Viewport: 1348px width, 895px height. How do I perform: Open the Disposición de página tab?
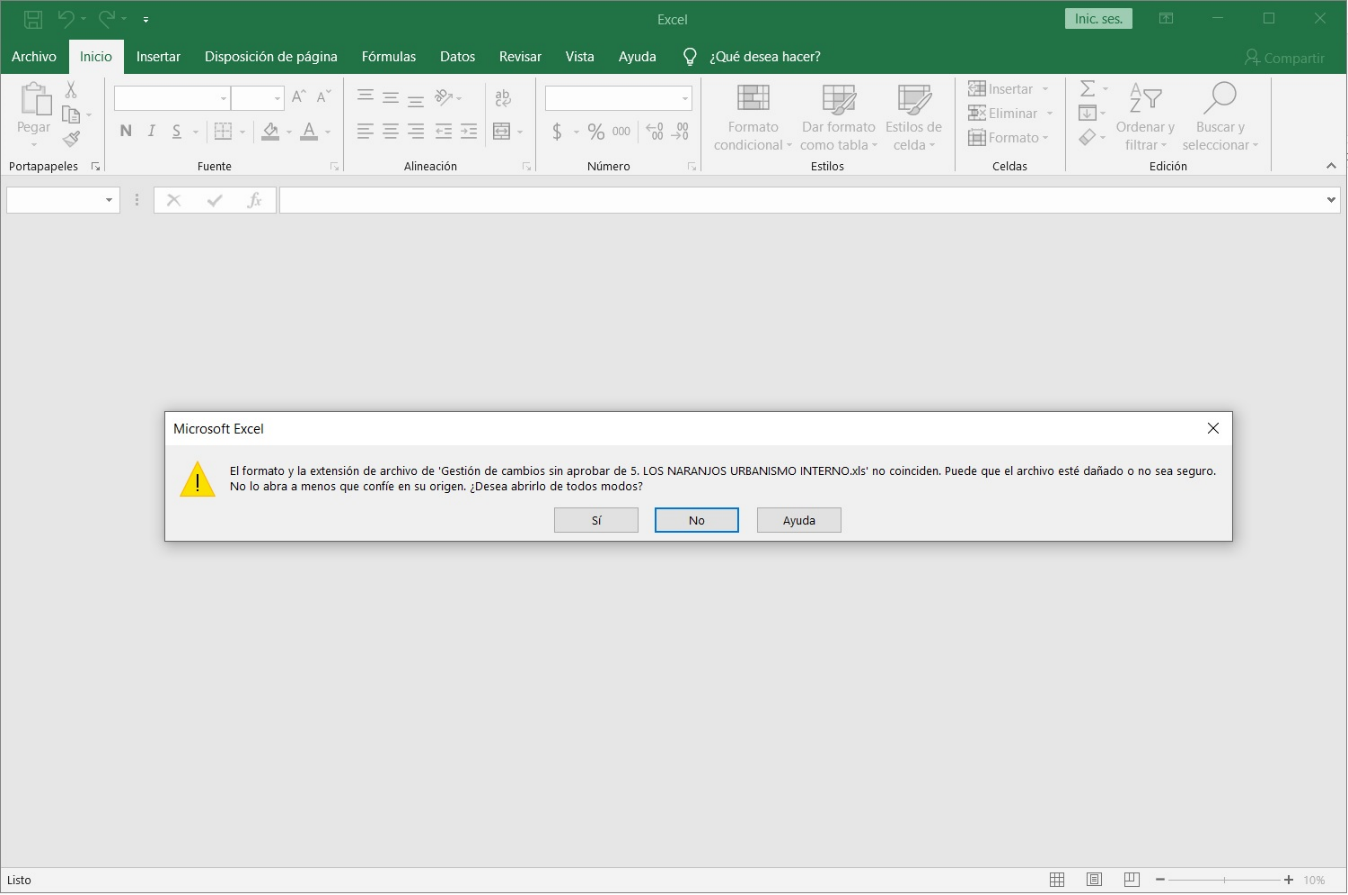point(271,57)
